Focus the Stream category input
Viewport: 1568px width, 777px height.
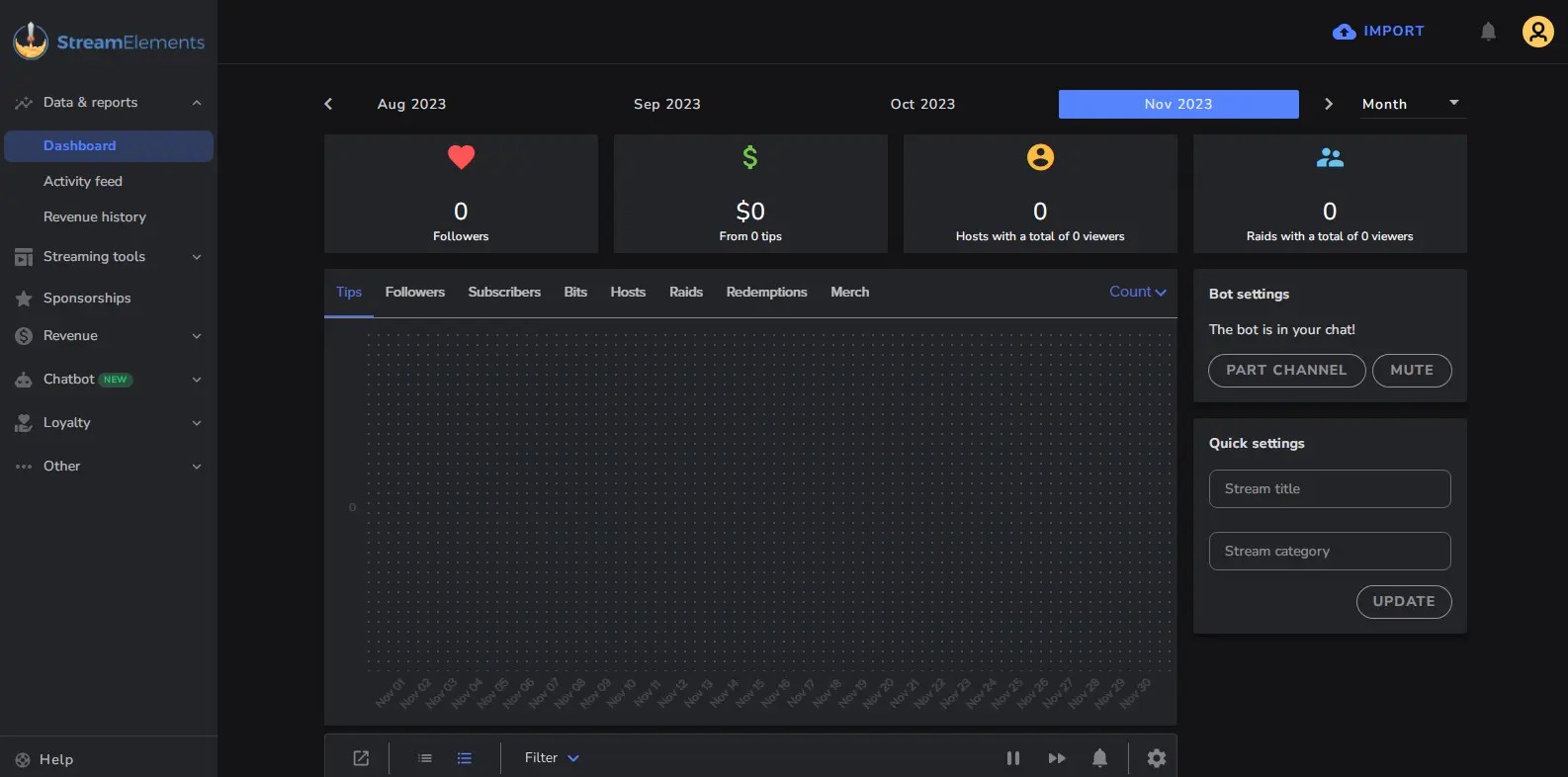(1330, 552)
